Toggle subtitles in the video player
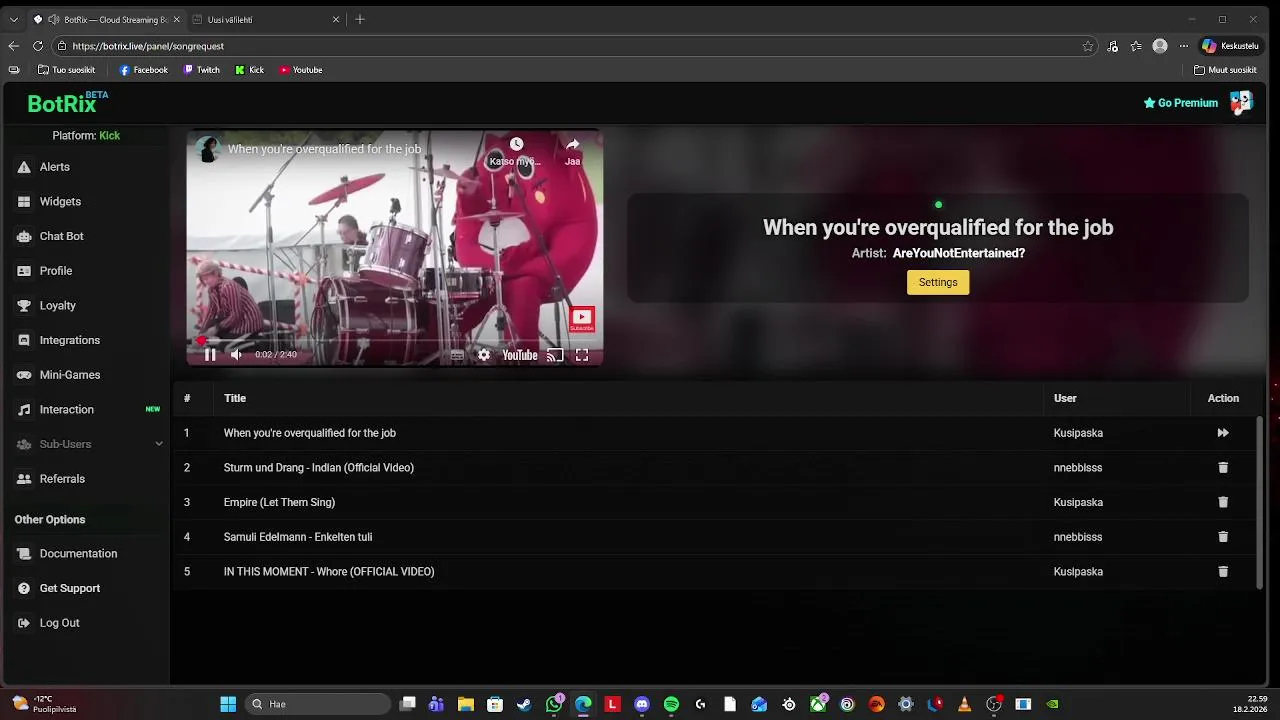The height and width of the screenshot is (720, 1280). 457,355
